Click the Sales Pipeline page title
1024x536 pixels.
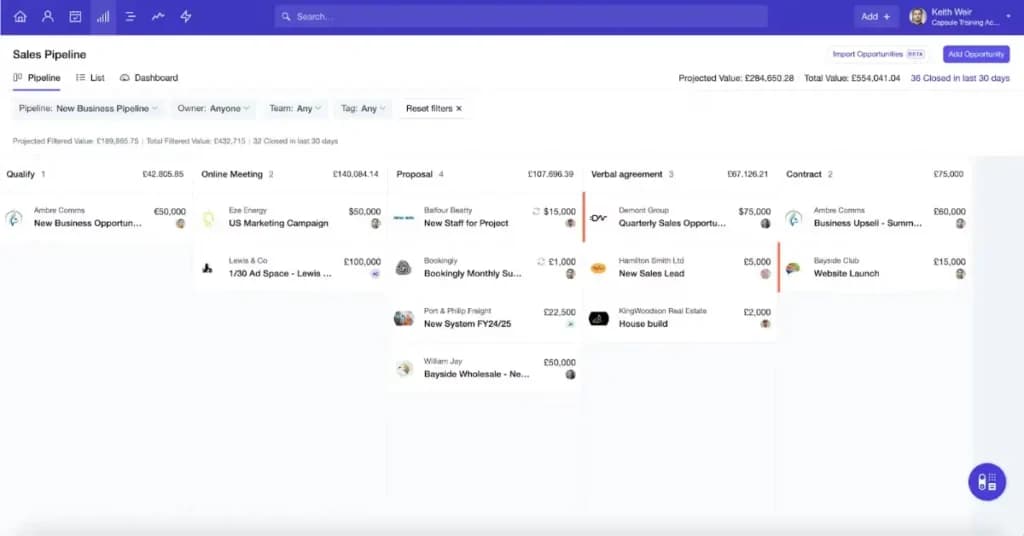click(x=50, y=54)
